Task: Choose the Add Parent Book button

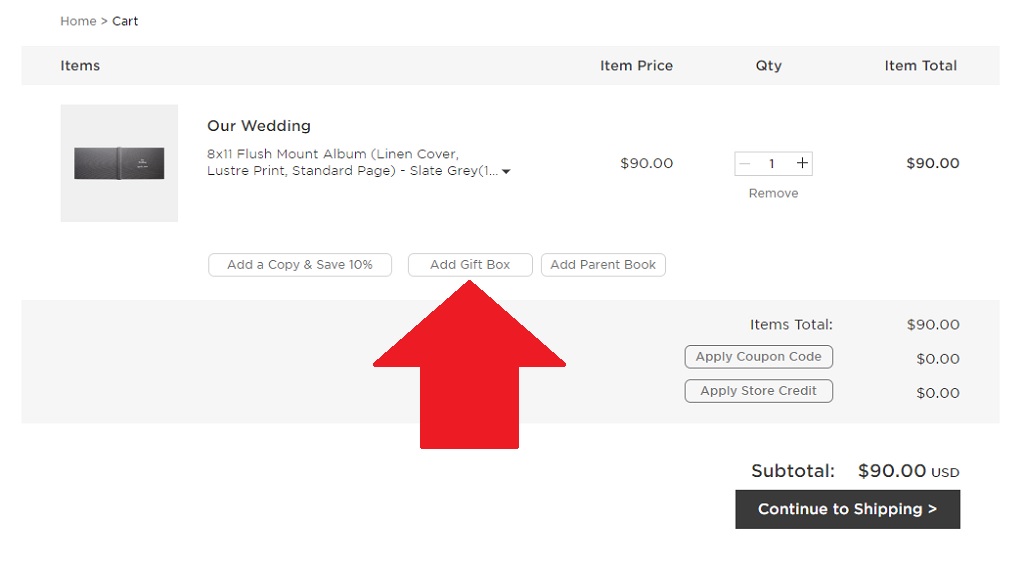Action: [603, 265]
